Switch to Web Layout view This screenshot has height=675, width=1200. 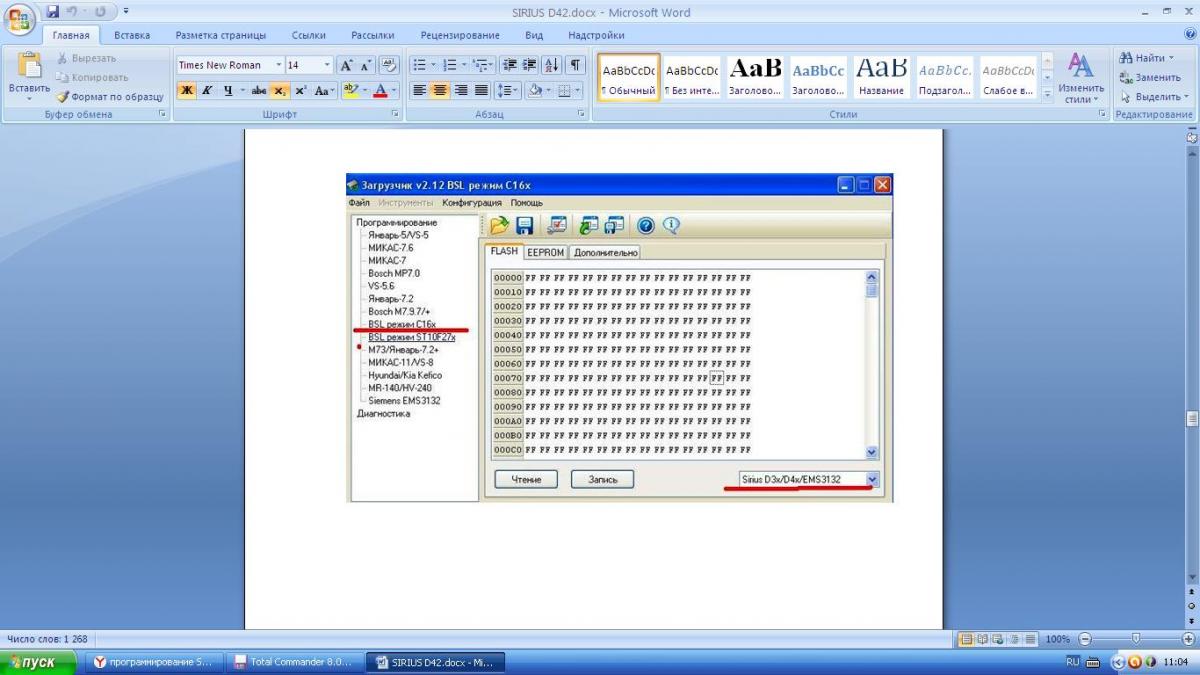(996, 639)
